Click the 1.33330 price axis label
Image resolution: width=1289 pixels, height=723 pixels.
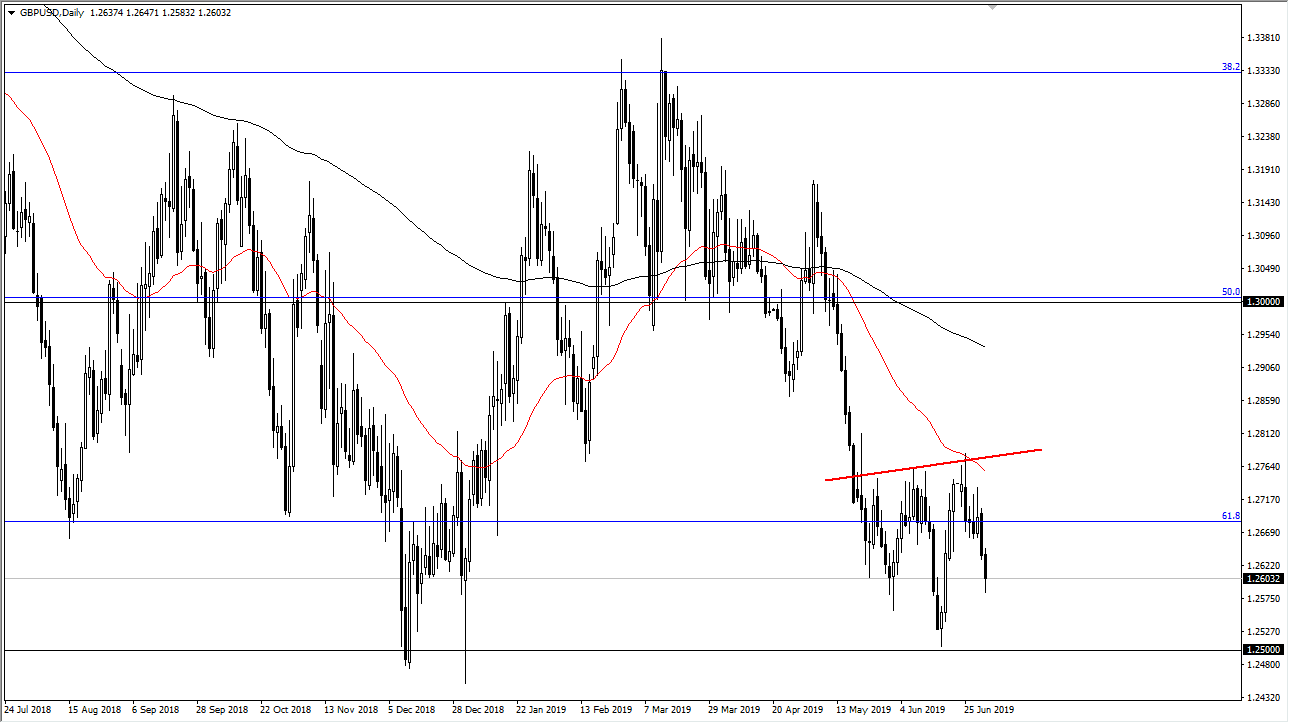coord(1264,71)
